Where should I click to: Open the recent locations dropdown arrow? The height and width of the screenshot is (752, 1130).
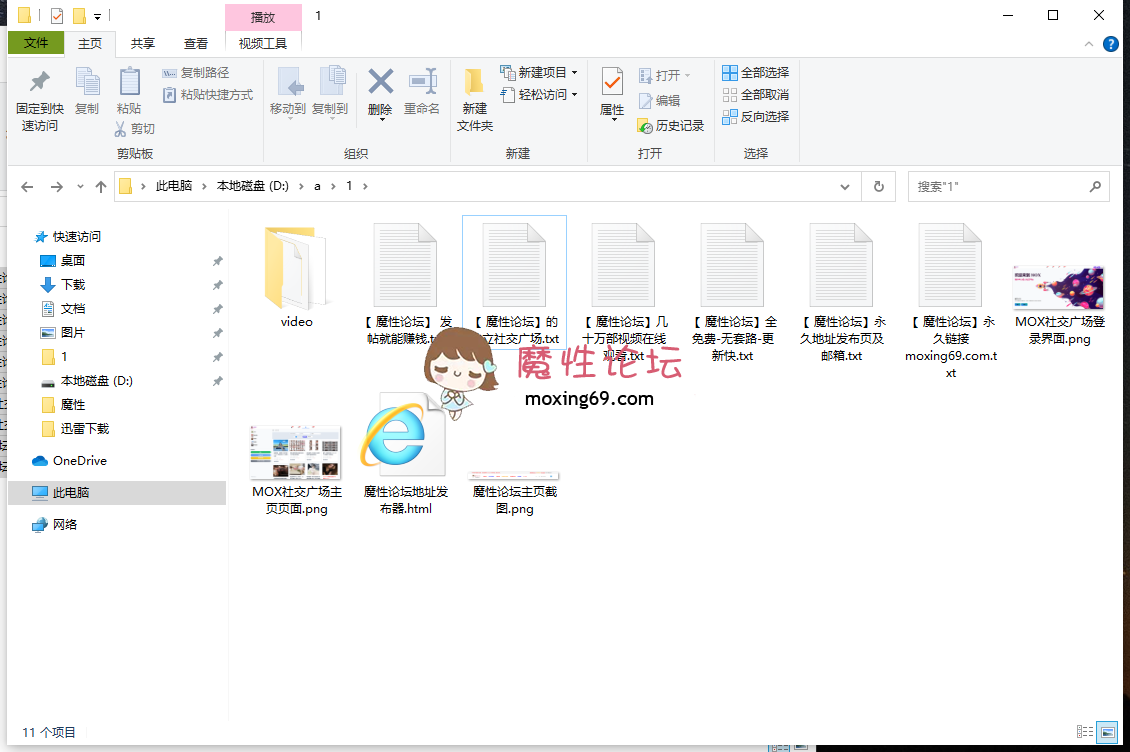point(80,187)
